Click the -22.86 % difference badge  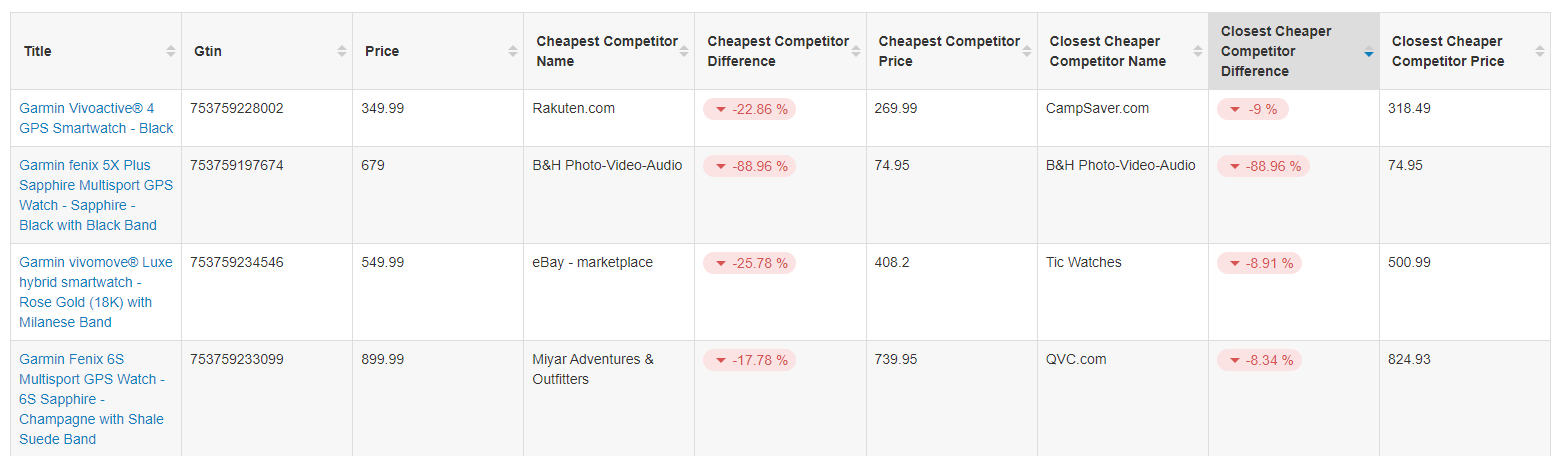(x=749, y=109)
